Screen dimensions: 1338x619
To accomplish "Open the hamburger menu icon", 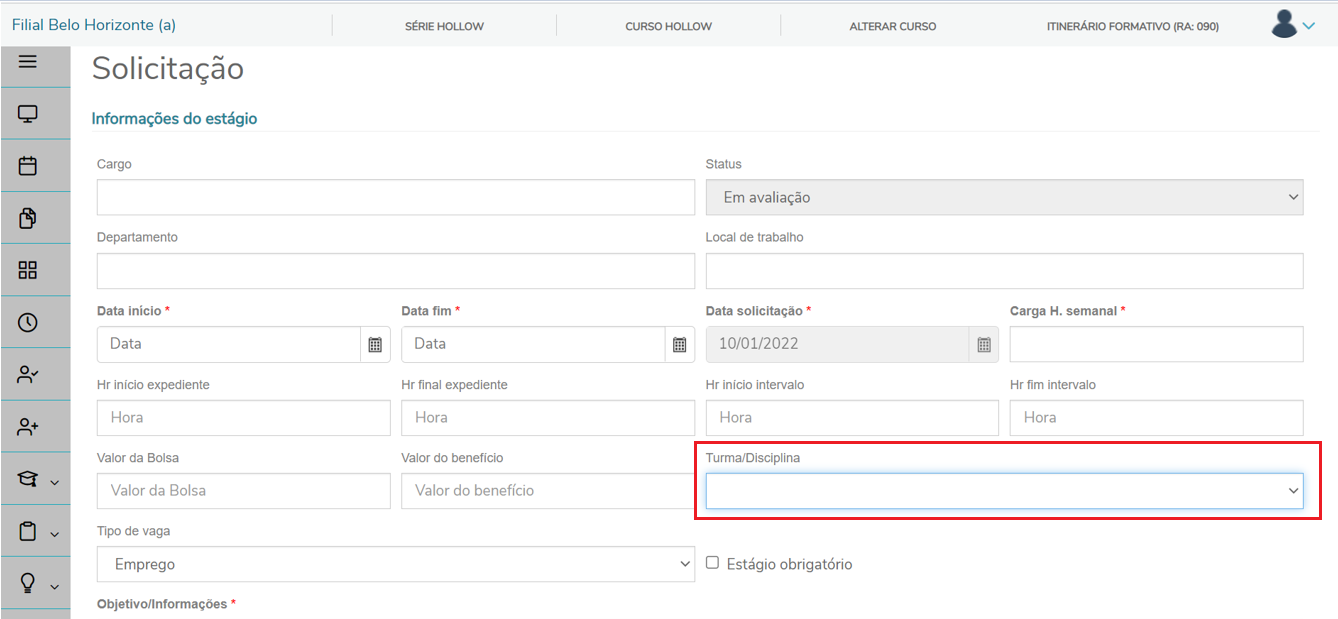I will click(x=28, y=62).
